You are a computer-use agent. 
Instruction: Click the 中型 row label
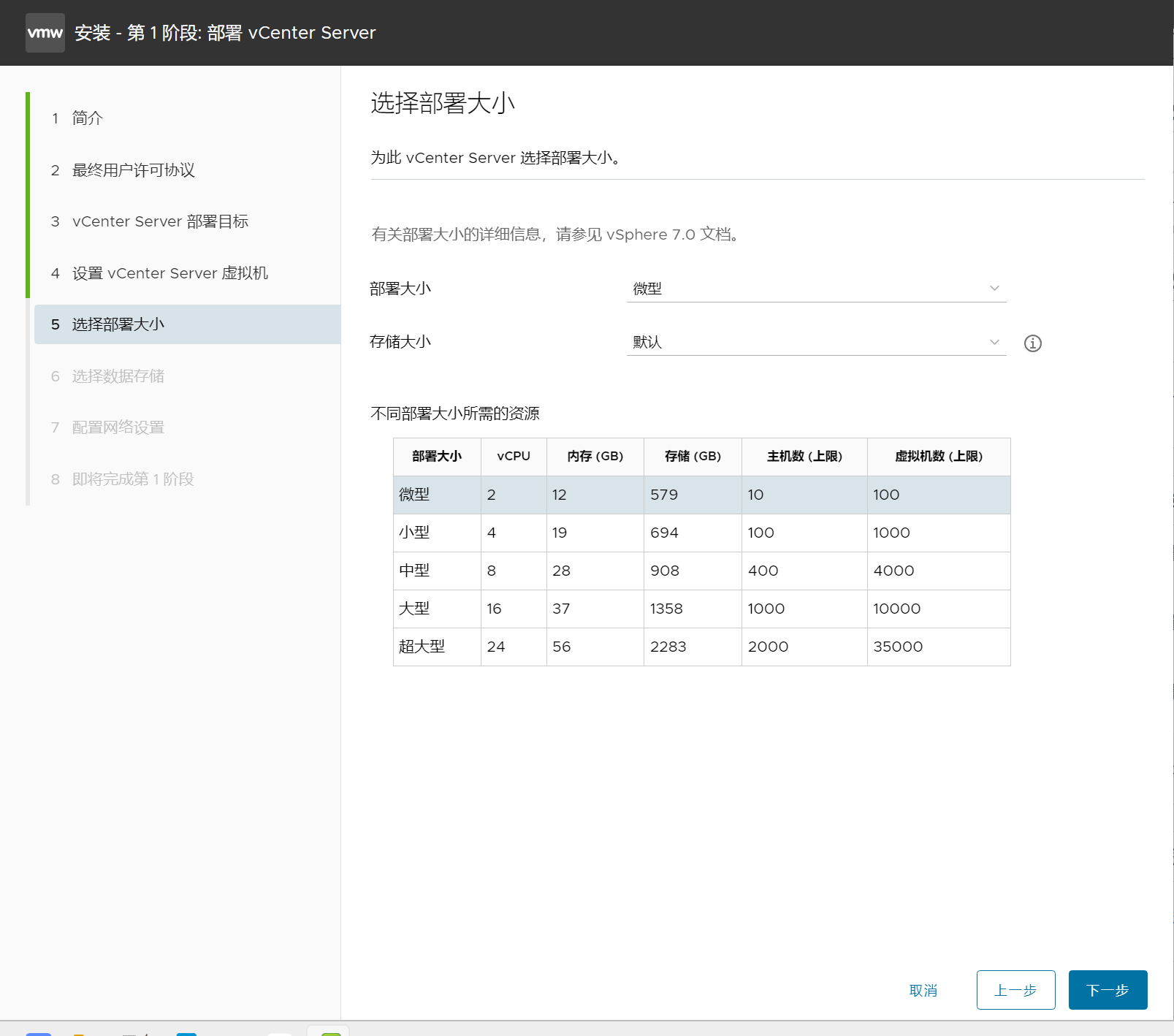pyautogui.click(x=414, y=571)
